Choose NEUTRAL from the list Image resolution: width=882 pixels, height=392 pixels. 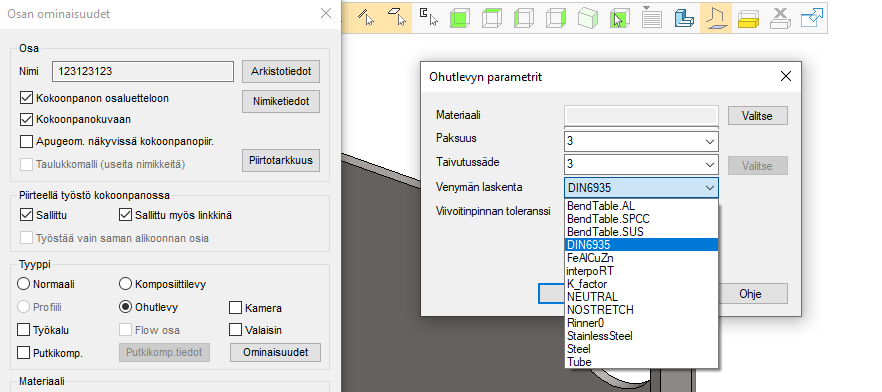[641, 297]
